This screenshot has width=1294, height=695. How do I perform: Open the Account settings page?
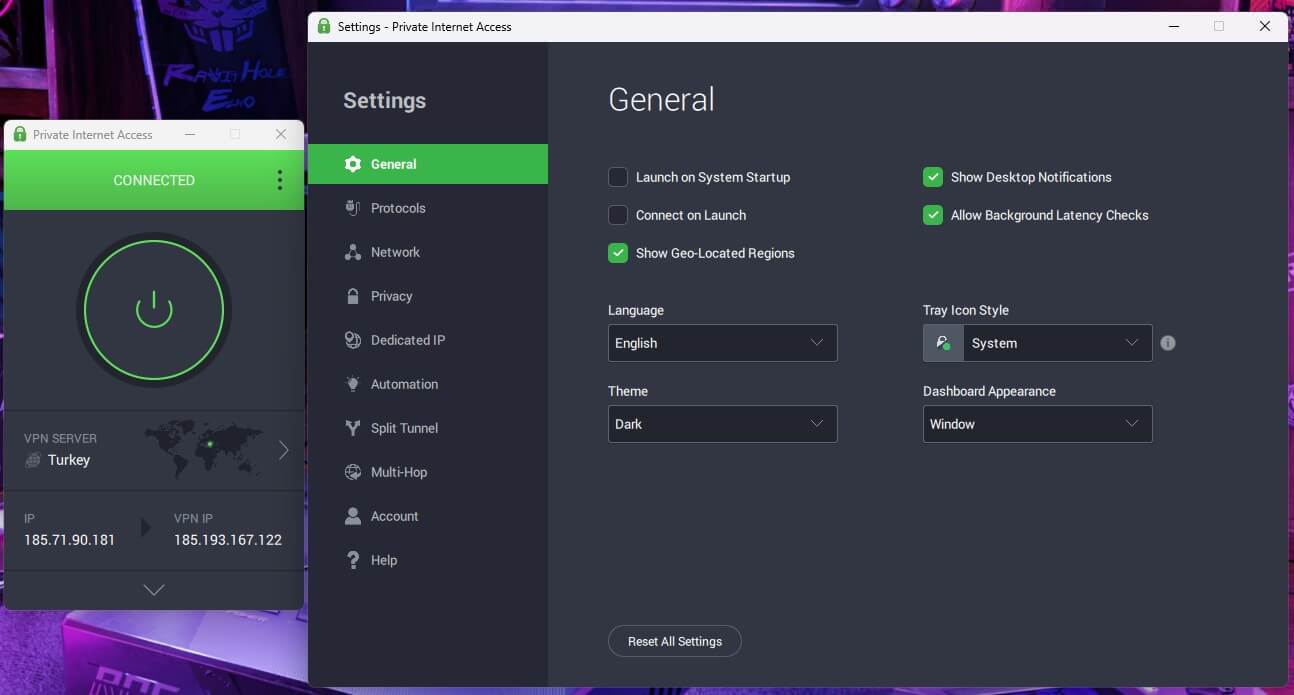pos(428,516)
